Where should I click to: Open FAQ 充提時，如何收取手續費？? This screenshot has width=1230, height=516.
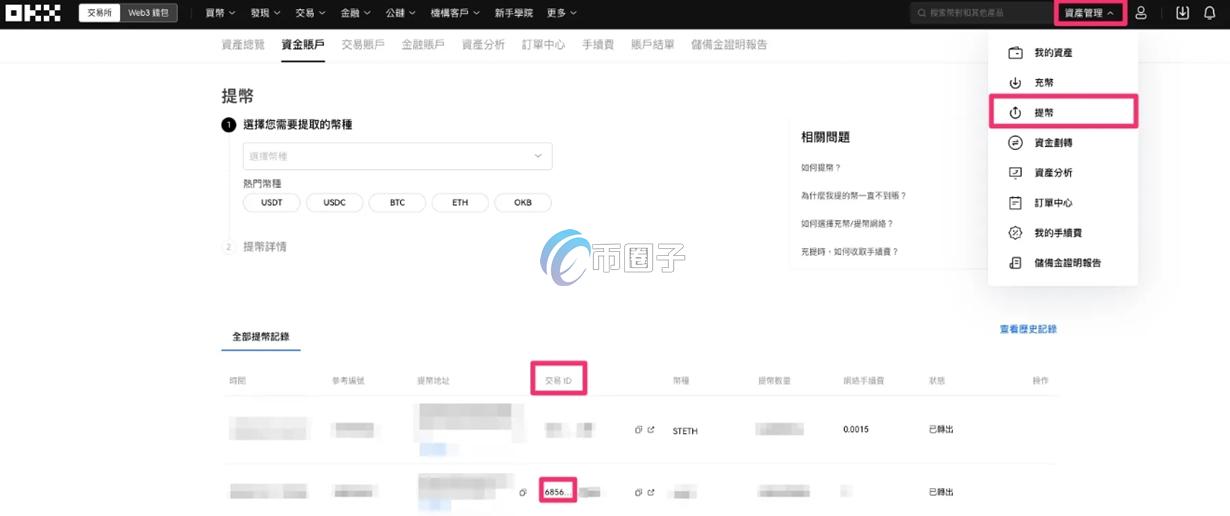coord(850,251)
